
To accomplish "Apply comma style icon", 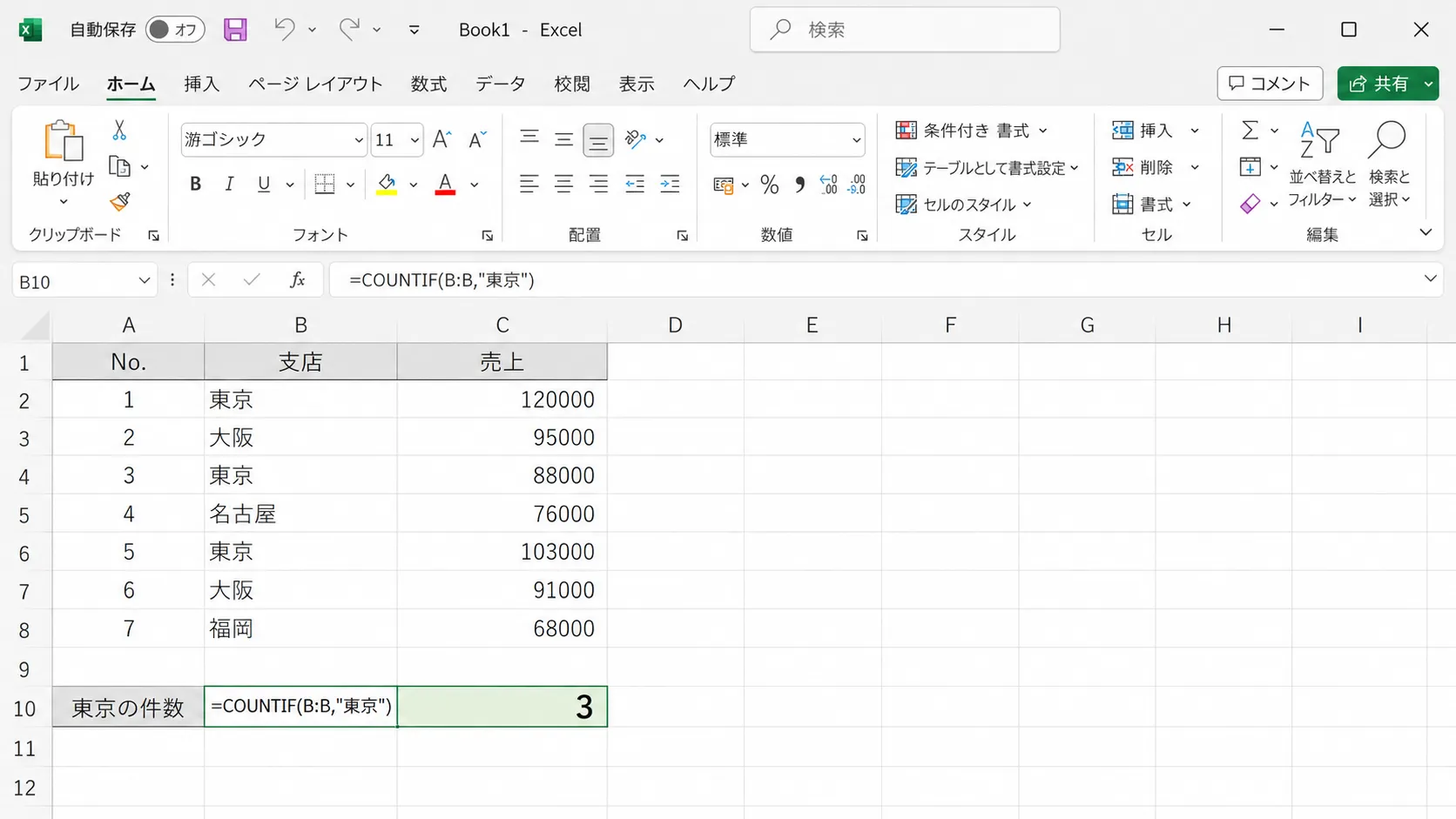I will (x=799, y=185).
